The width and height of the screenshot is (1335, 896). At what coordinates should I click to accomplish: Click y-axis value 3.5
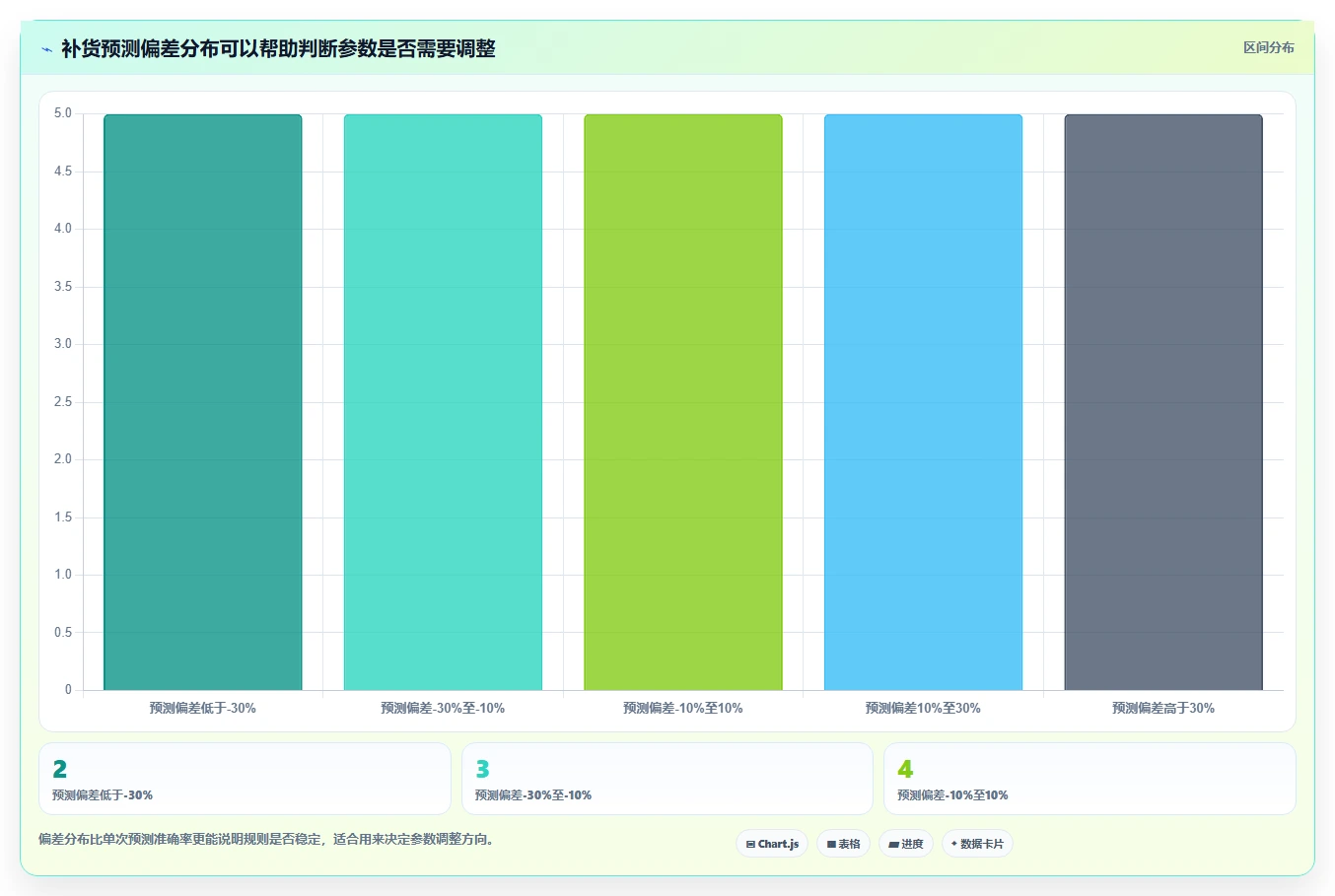[x=63, y=287]
